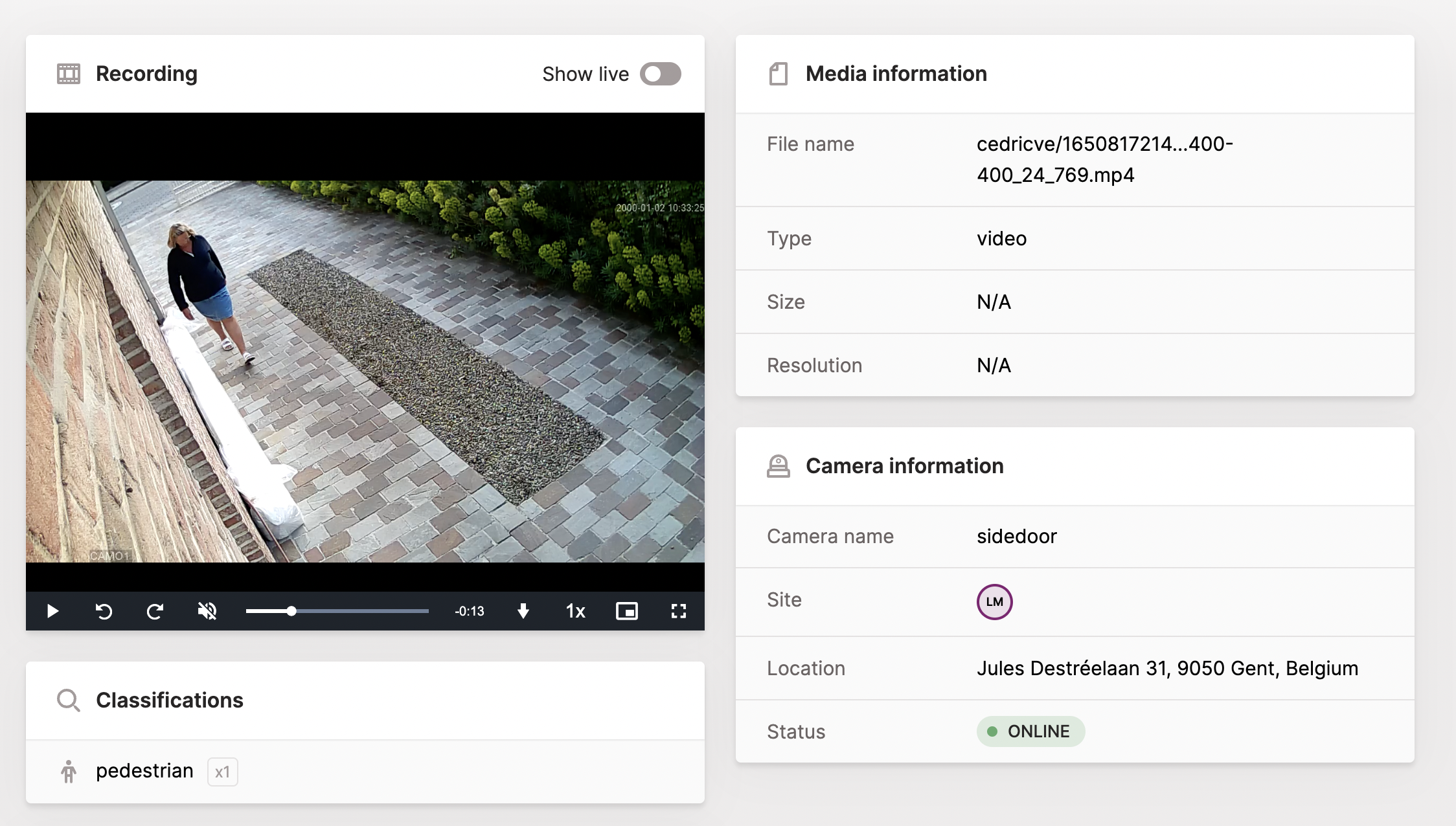
Task: Unmute the video audio
Action: [x=207, y=611]
